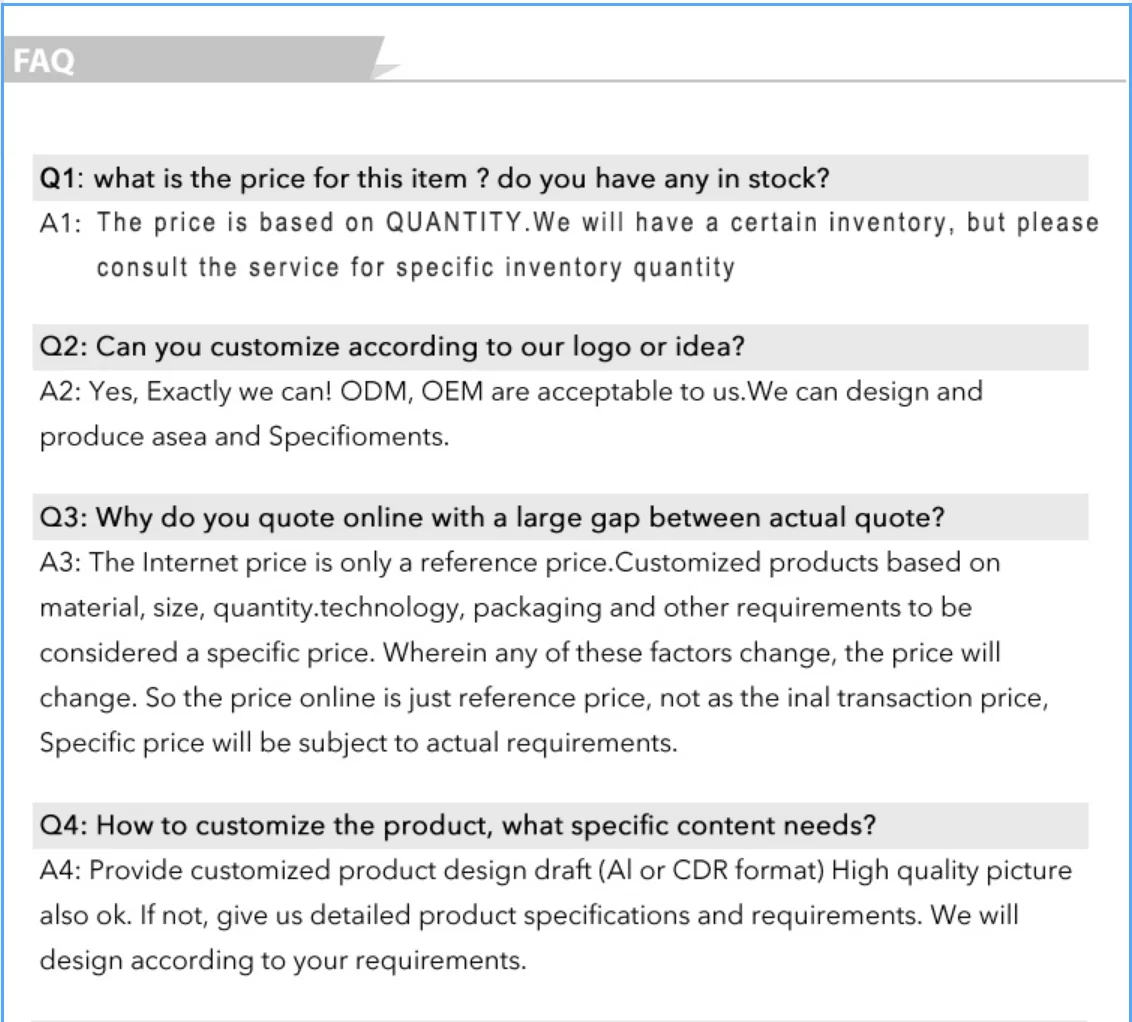
Task: Expand the Q3 online quote gap question
Action: click(492, 517)
